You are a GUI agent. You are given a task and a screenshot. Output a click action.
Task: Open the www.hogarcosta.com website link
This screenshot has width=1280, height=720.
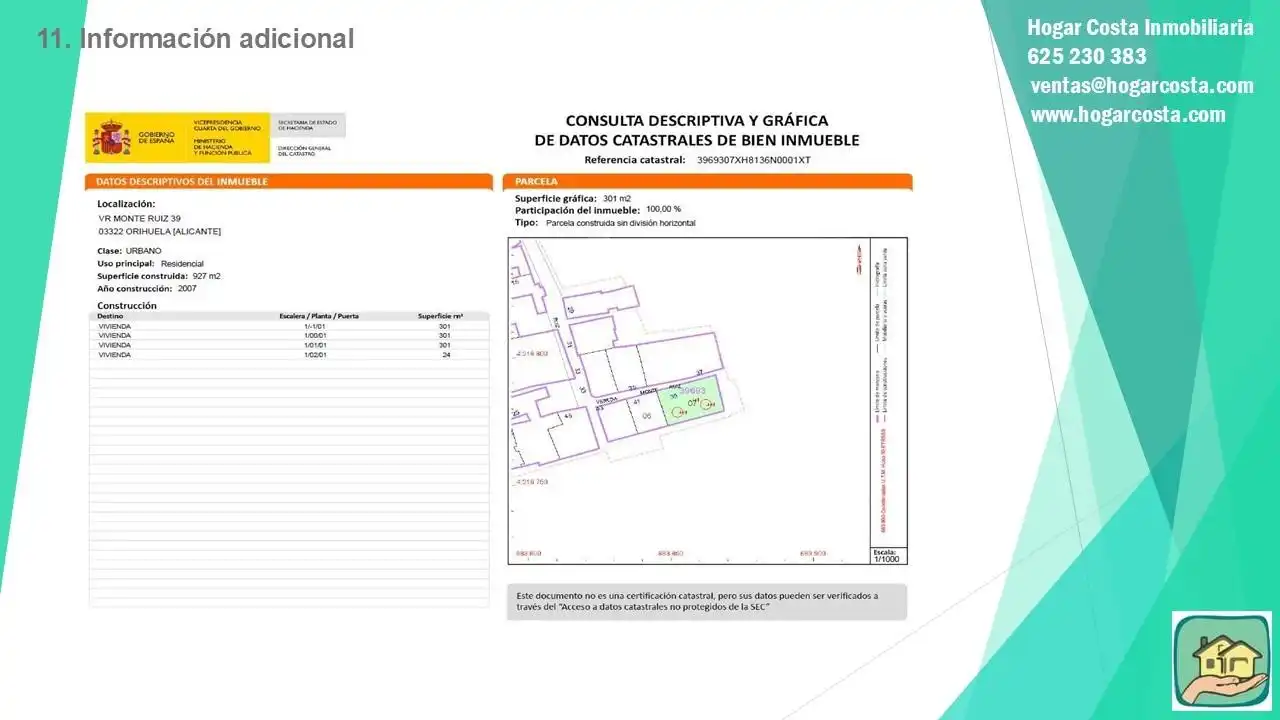point(1128,114)
